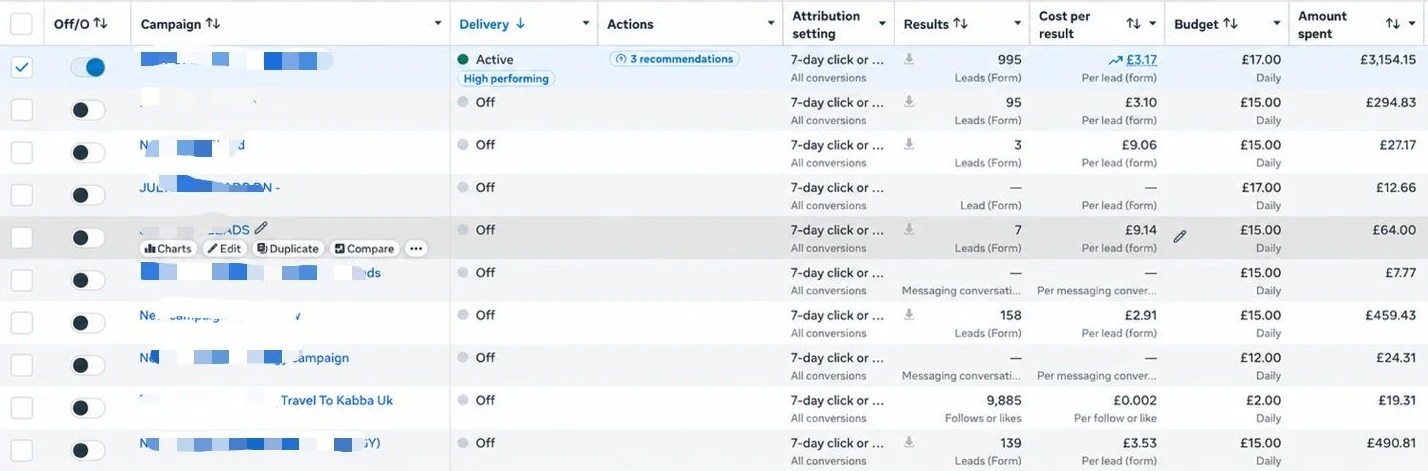Click the pencil icon beside the hovered campaign name
Viewport: 1428px width, 471px height.
tap(261, 229)
